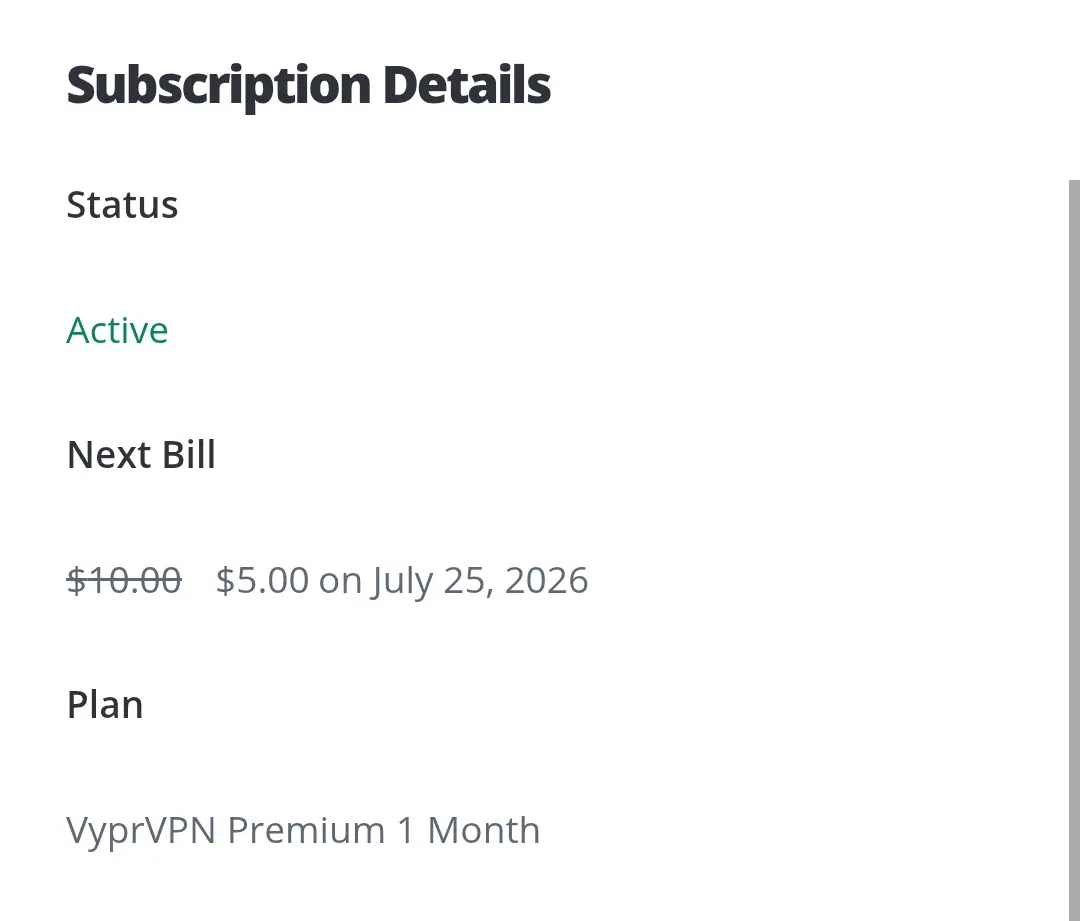The width and height of the screenshot is (1080, 921).
Task: Click the Plan label
Action: point(105,705)
